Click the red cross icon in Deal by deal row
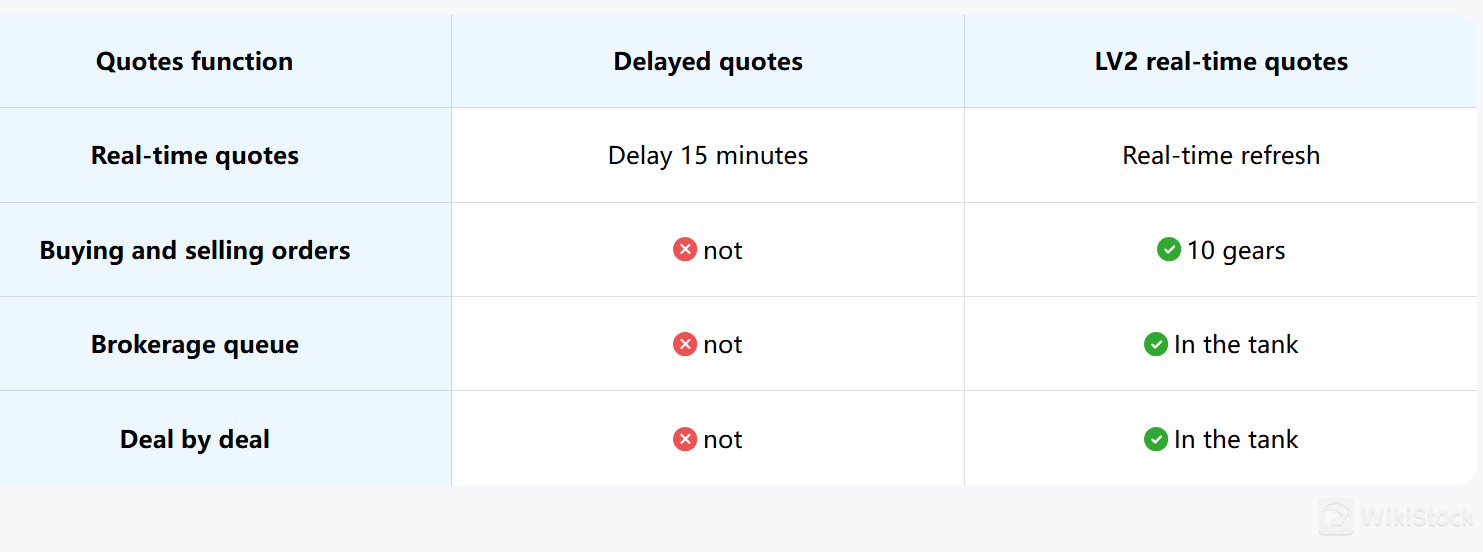 [x=685, y=439]
